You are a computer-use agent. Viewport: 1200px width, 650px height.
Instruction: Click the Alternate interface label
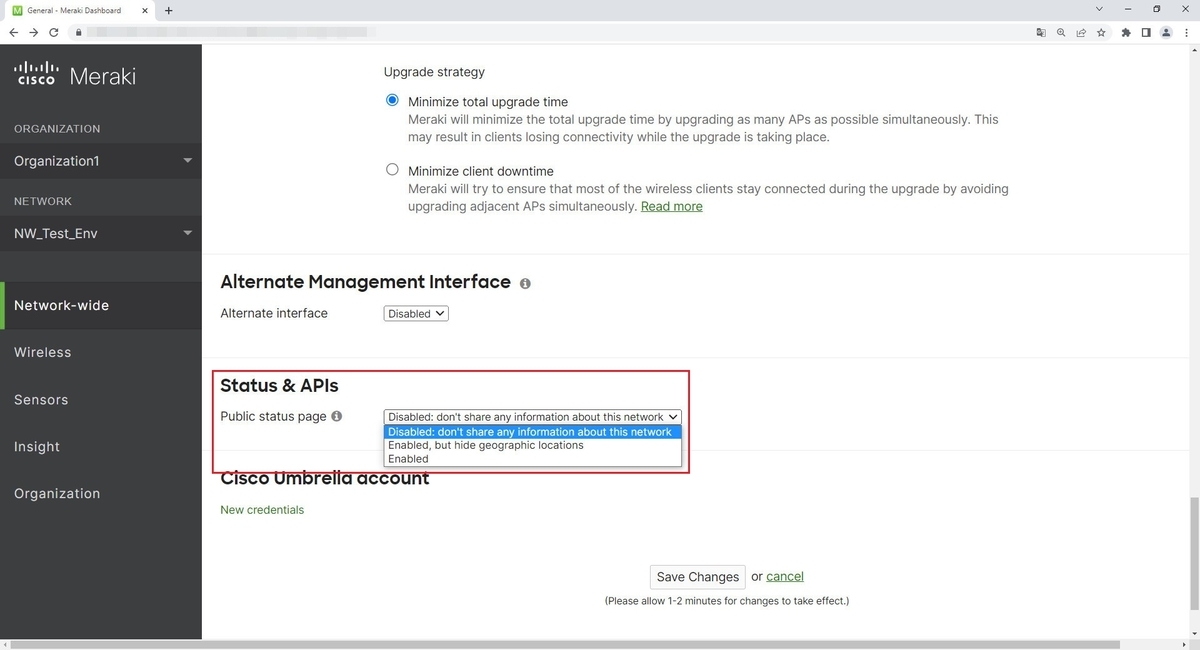tap(274, 313)
